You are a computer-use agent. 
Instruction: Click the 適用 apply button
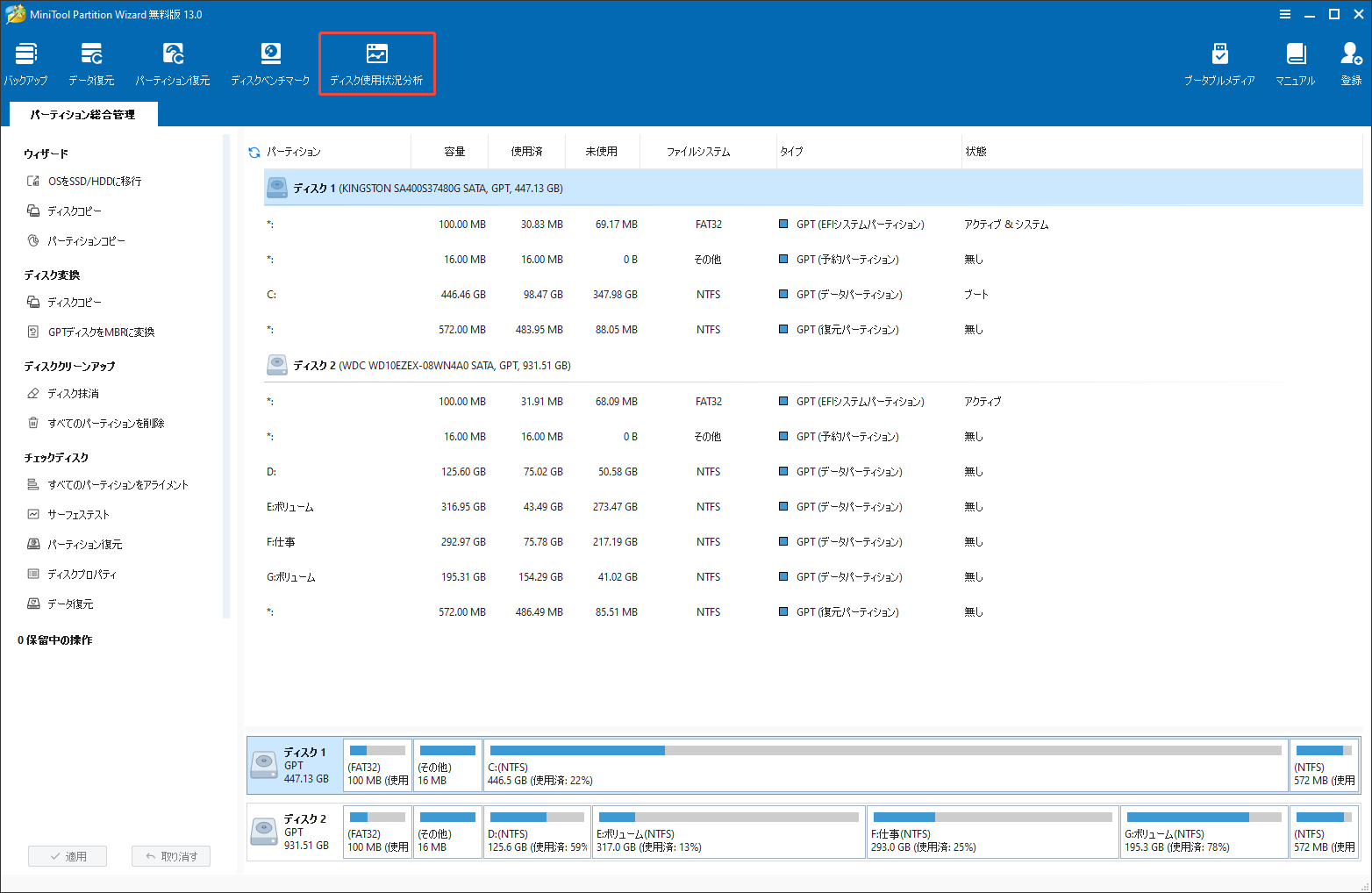(68, 855)
